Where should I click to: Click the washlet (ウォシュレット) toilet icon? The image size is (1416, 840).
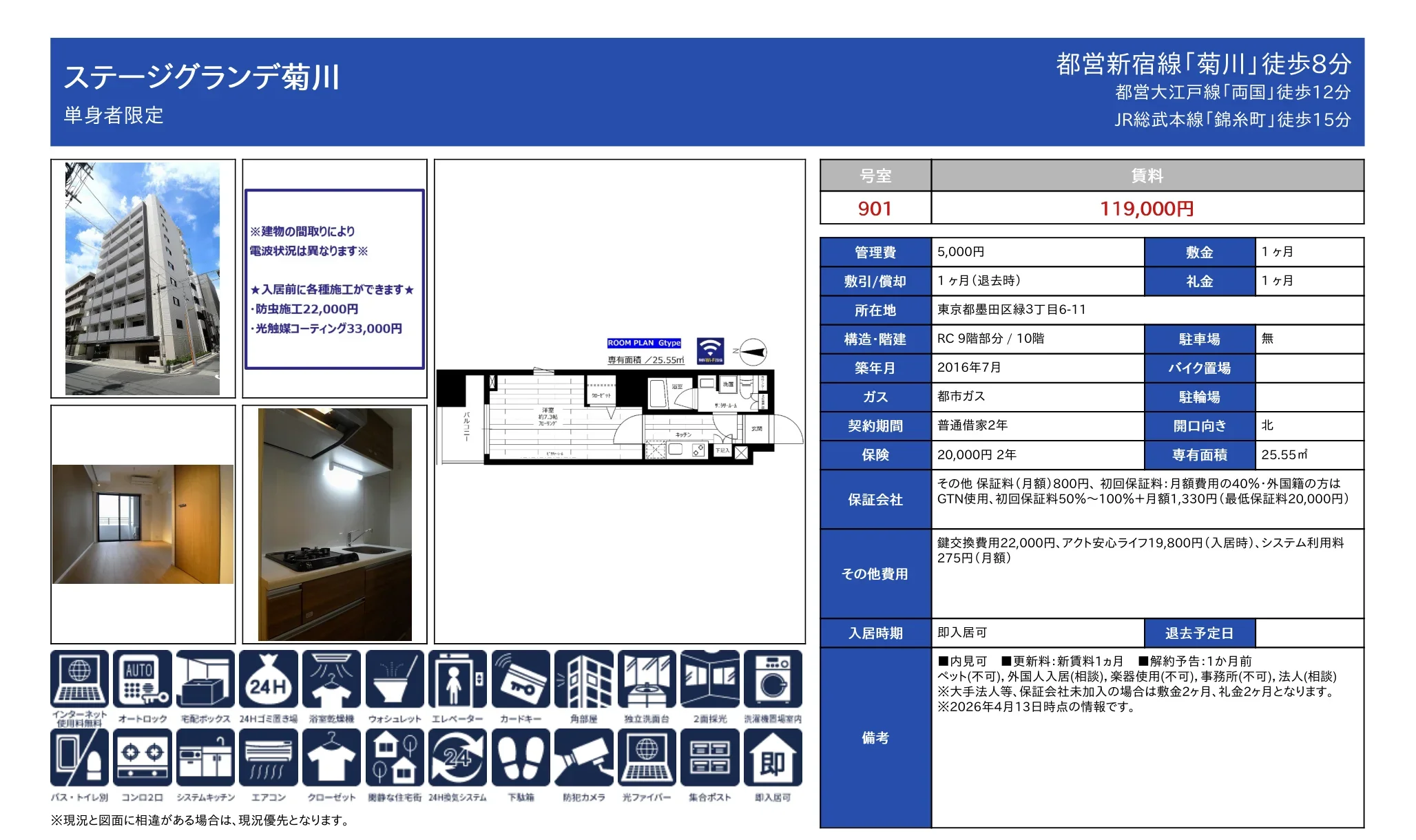tap(395, 680)
